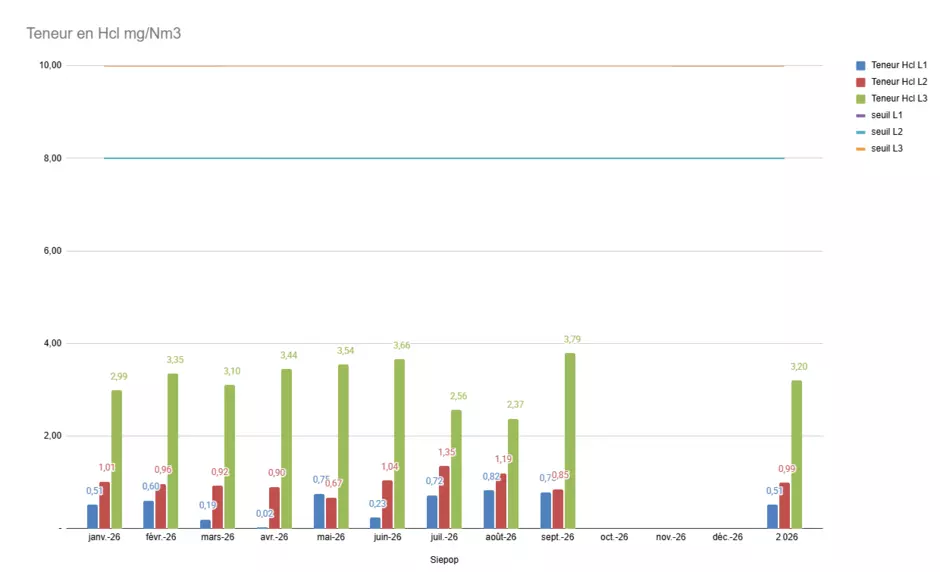Click the 8,00 y-axis label
940x572 pixels.
point(52,158)
